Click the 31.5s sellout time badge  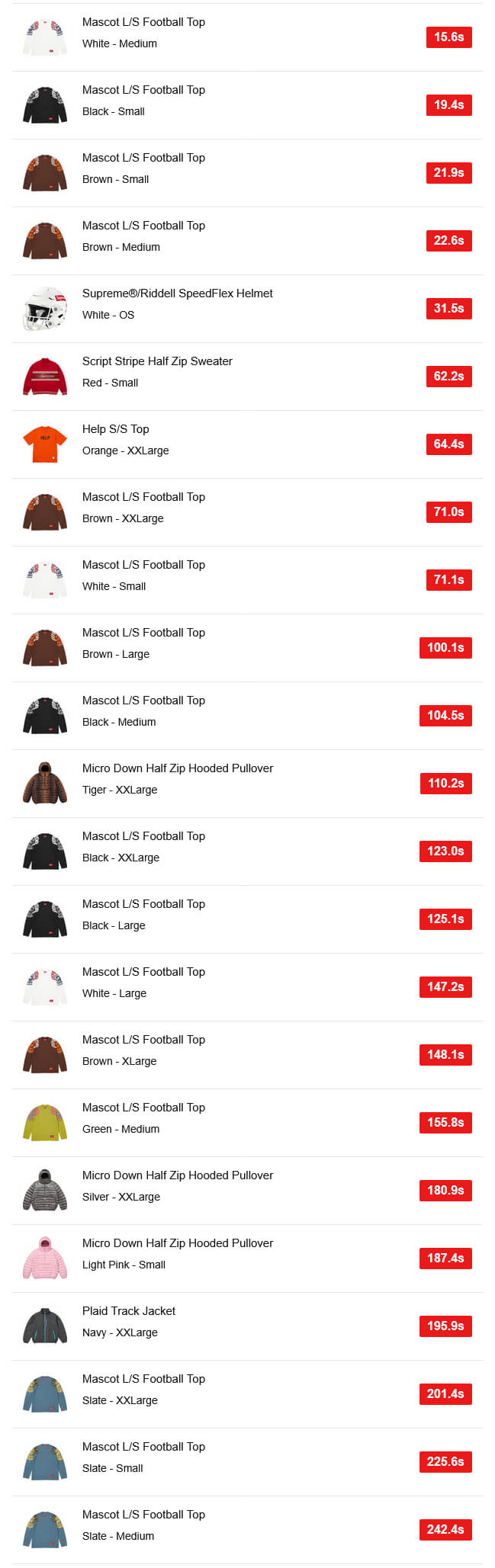448,309
